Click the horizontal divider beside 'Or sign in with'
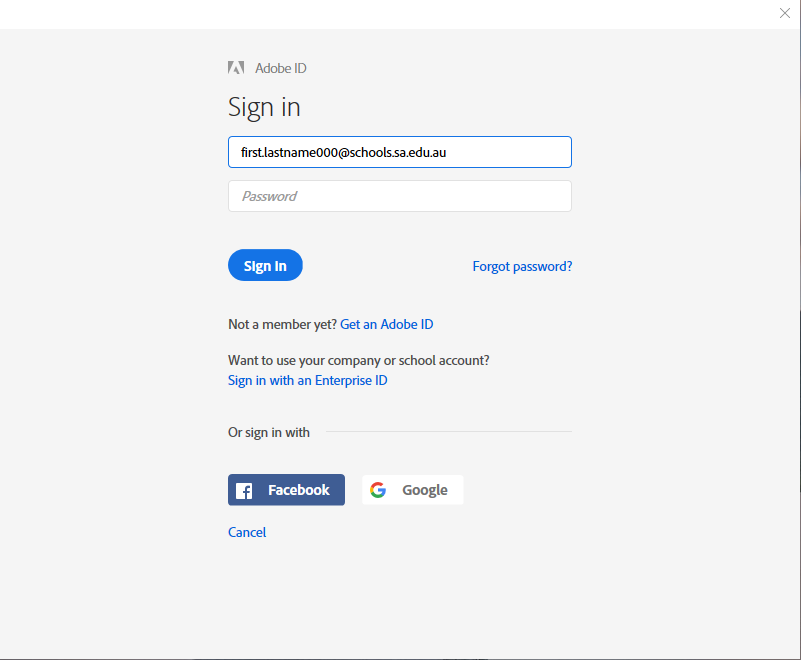The height and width of the screenshot is (660, 801). click(x=449, y=432)
